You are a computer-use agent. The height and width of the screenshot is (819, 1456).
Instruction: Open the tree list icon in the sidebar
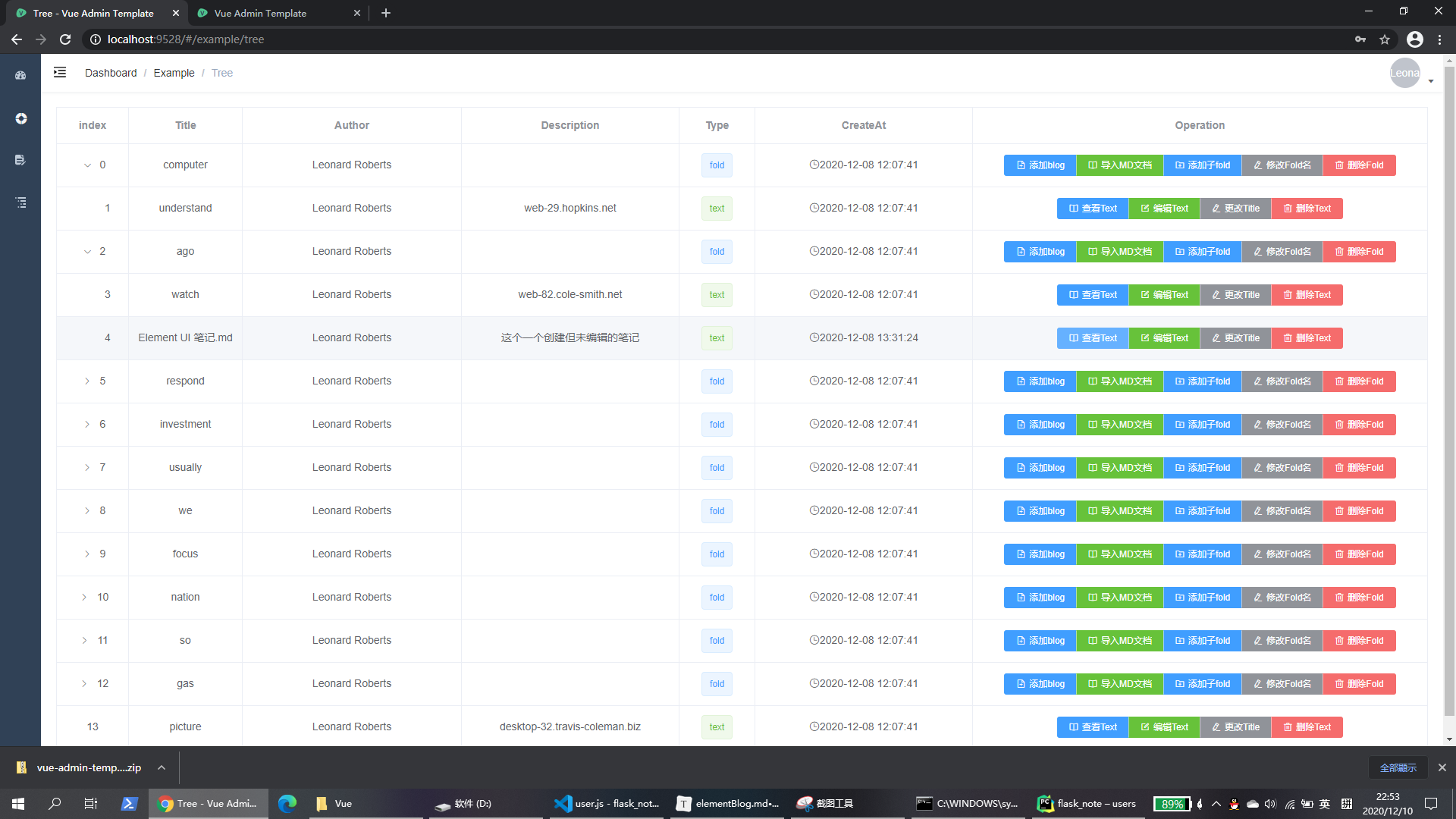pos(20,202)
